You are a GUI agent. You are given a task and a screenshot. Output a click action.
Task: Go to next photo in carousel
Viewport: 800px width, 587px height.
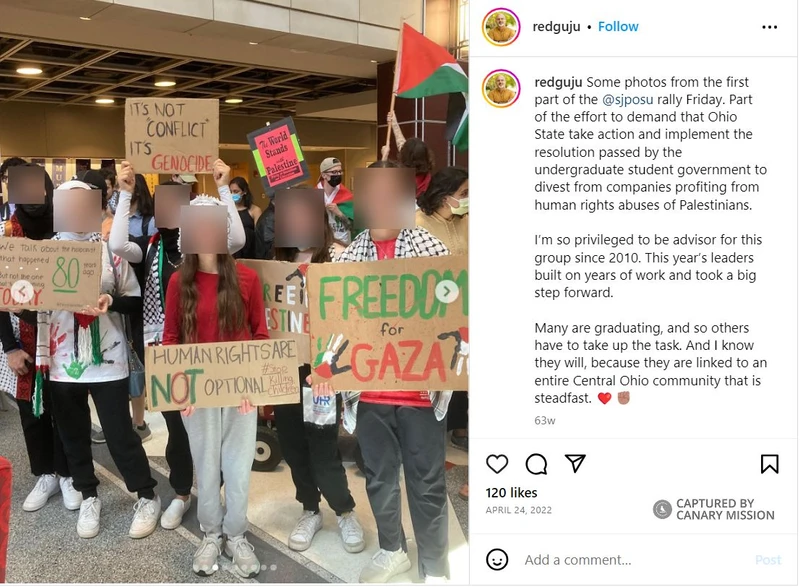(446, 291)
